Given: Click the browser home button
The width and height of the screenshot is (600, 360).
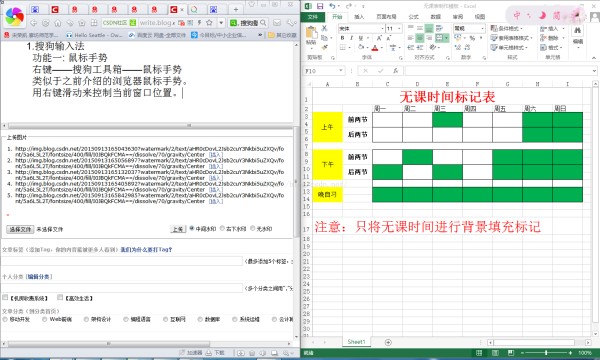Looking at the screenshot, I should 58,23.
